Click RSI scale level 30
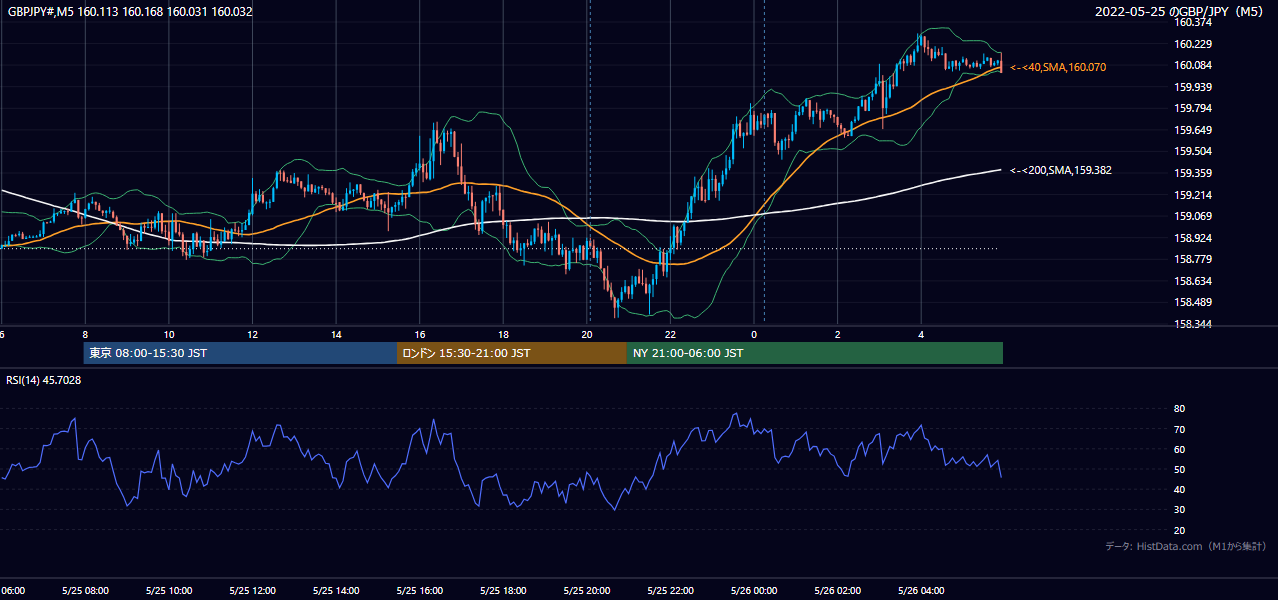The height and width of the screenshot is (600, 1278). pos(1179,510)
